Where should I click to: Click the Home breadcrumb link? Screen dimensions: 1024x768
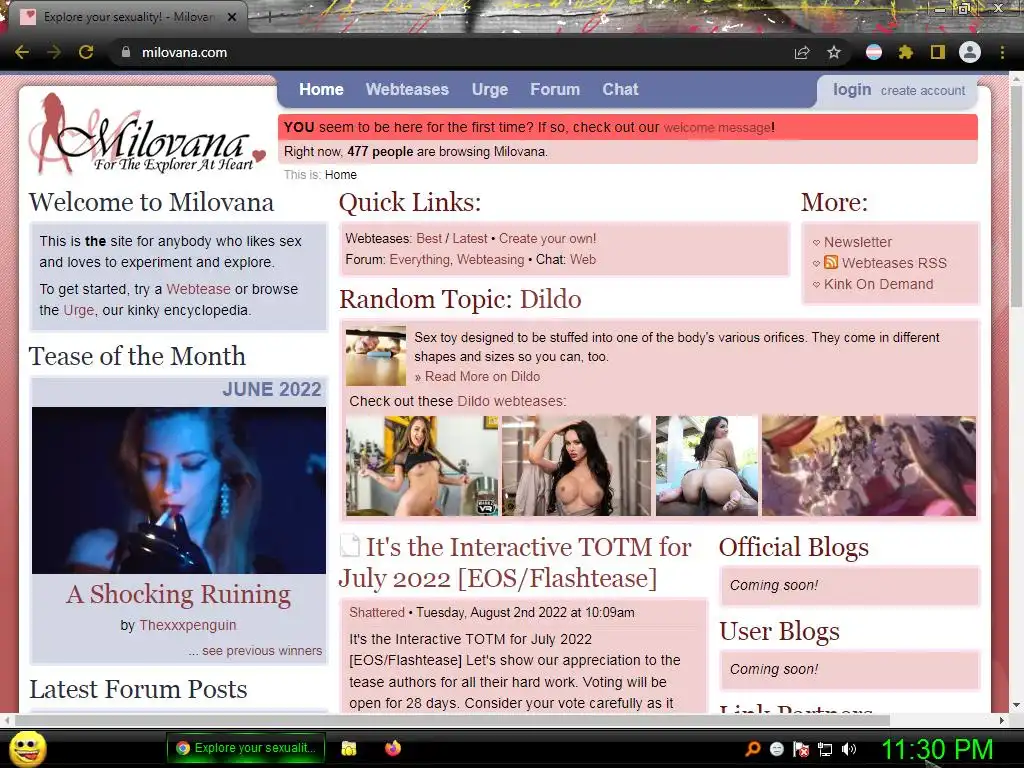pos(341,174)
